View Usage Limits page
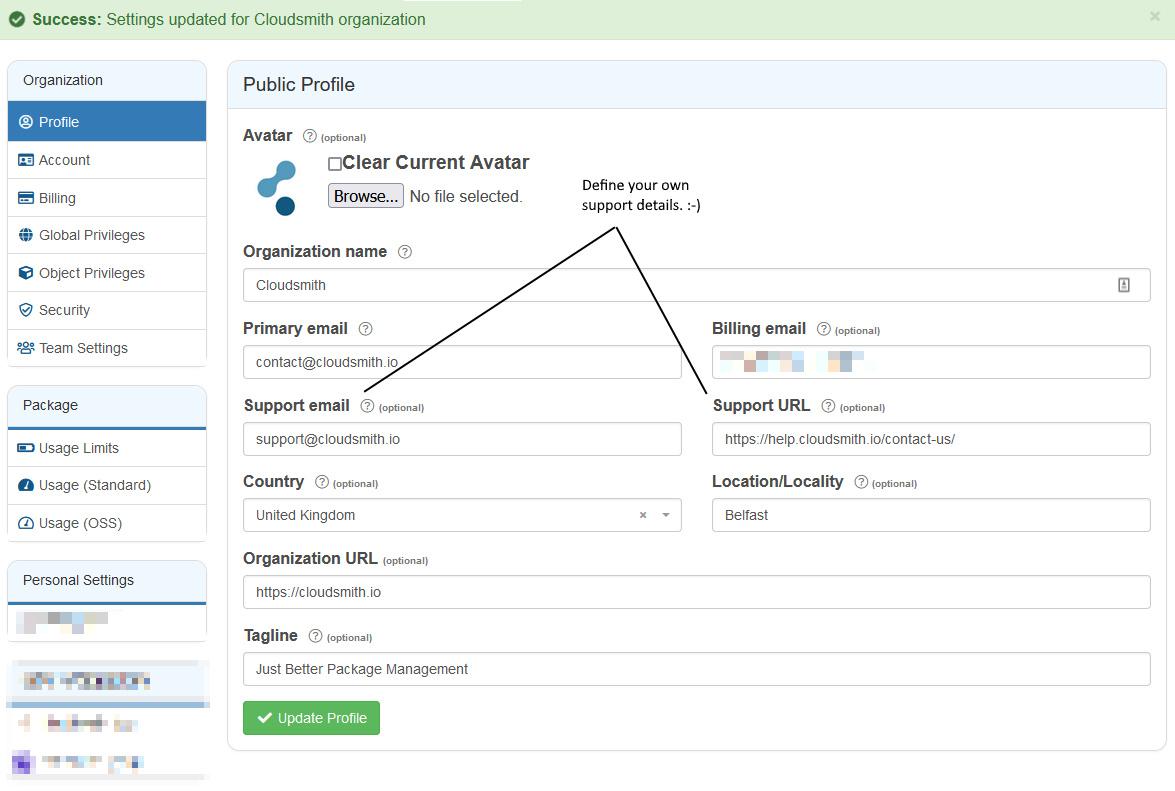 click(x=107, y=448)
